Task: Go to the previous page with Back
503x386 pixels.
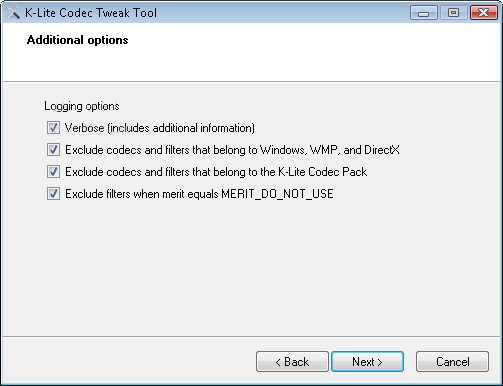Action: coord(292,361)
